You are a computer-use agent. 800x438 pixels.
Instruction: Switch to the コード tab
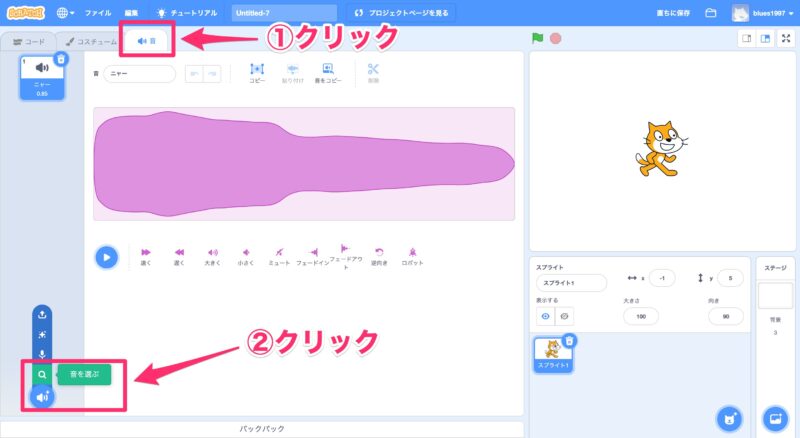[x=28, y=41]
